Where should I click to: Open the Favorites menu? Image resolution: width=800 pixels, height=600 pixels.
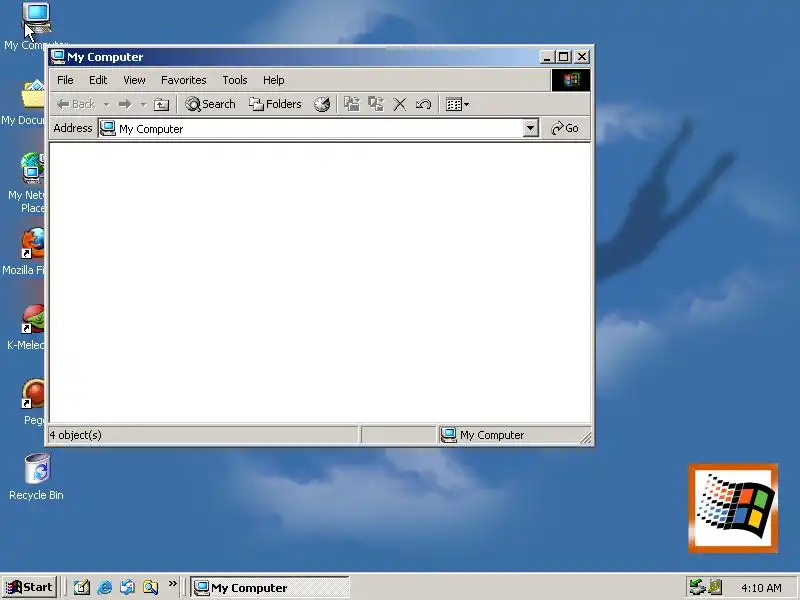(x=184, y=80)
